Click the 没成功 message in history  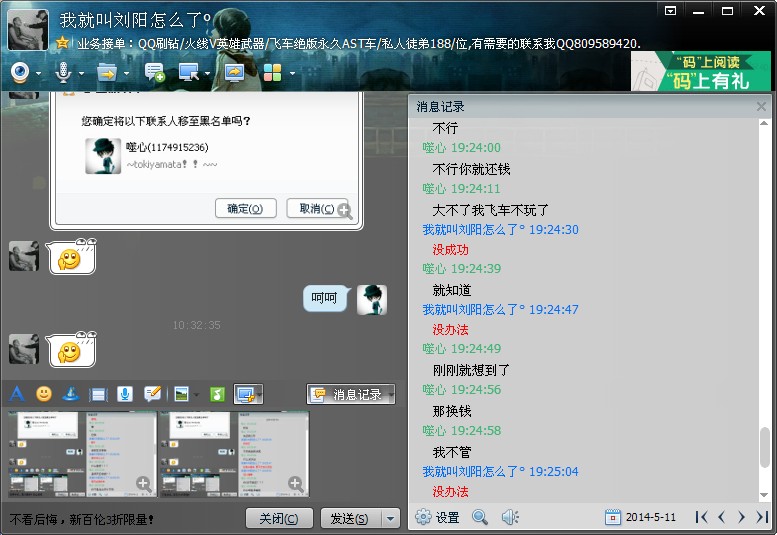click(450, 250)
